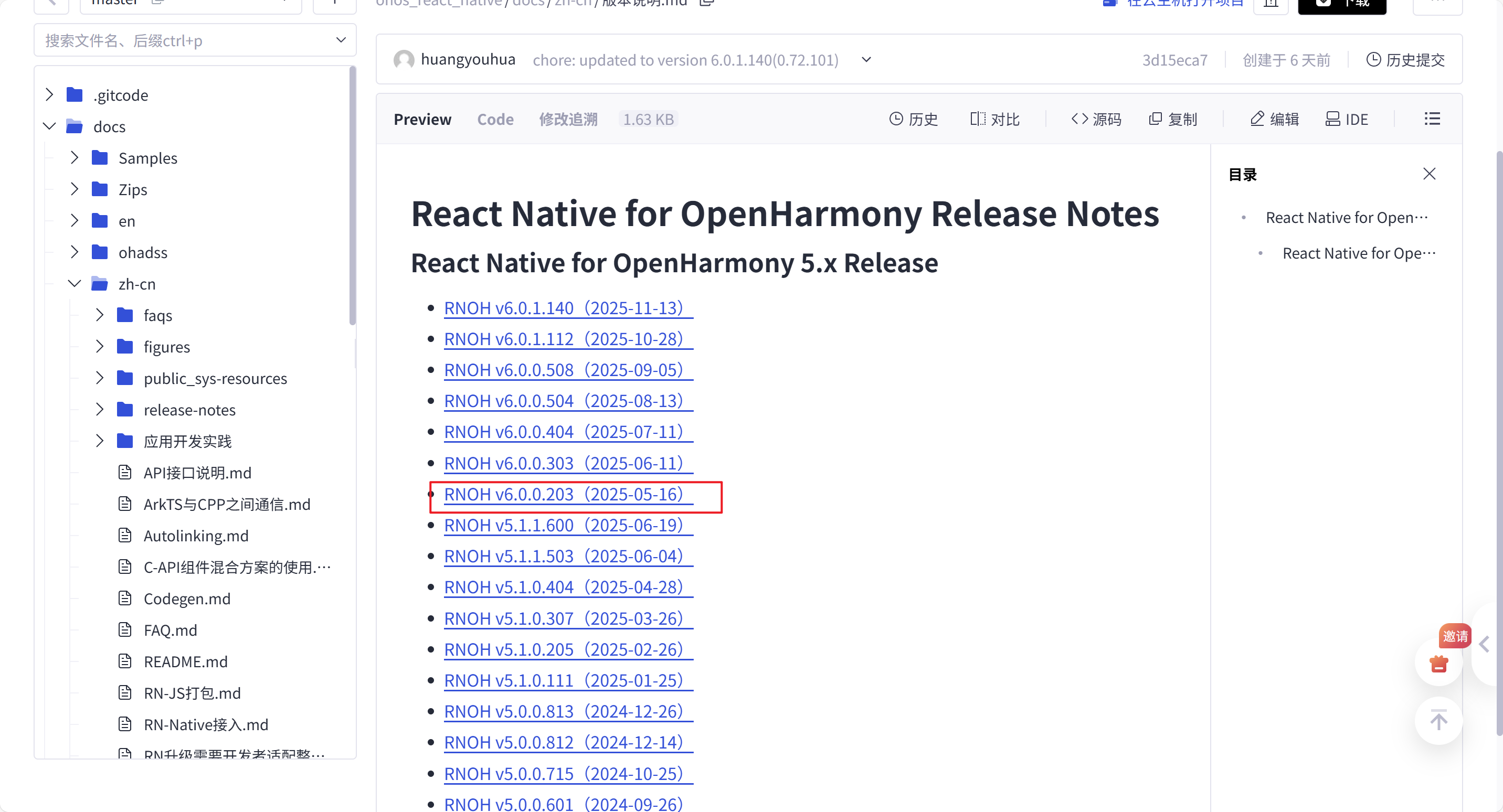The image size is (1503, 812).
Task: Expand the release-notes folder
Action: coord(100,410)
